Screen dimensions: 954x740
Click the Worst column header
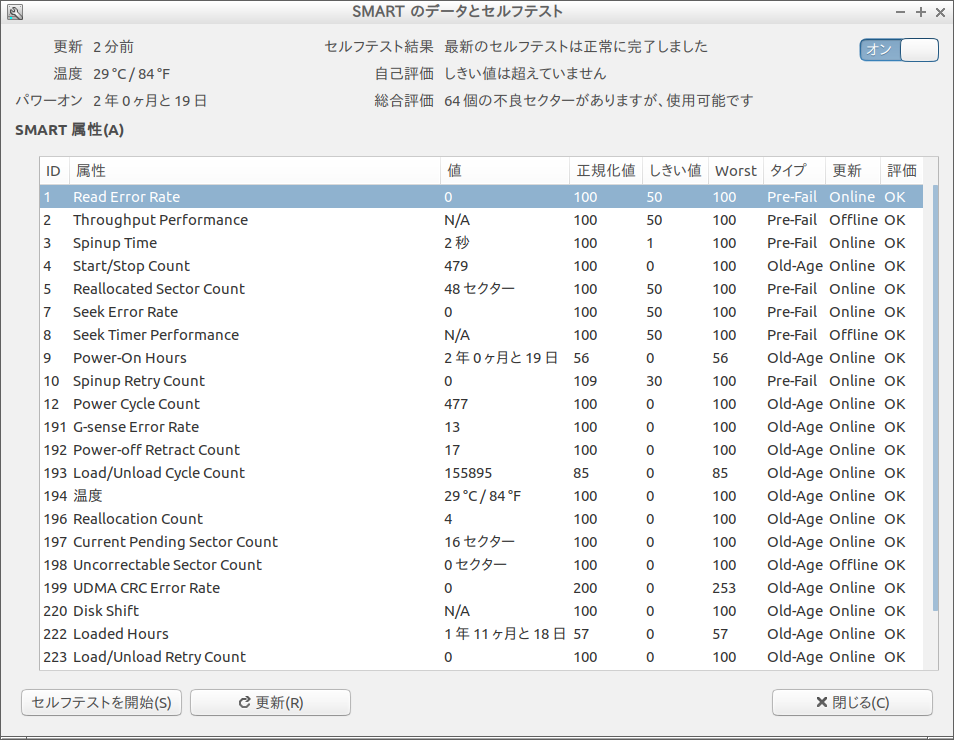(x=736, y=171)
